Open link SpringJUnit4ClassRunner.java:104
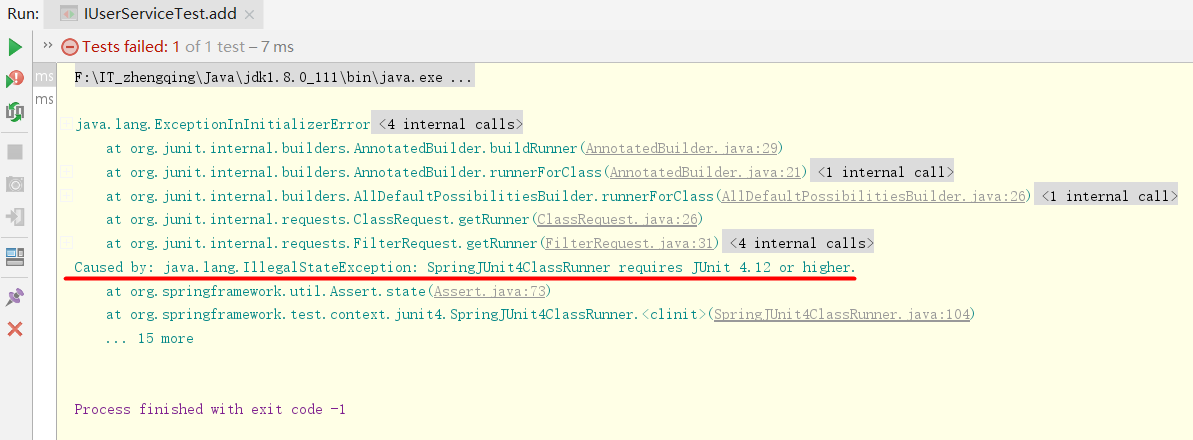Viewport: 1193px width, 440px height. 841,315
